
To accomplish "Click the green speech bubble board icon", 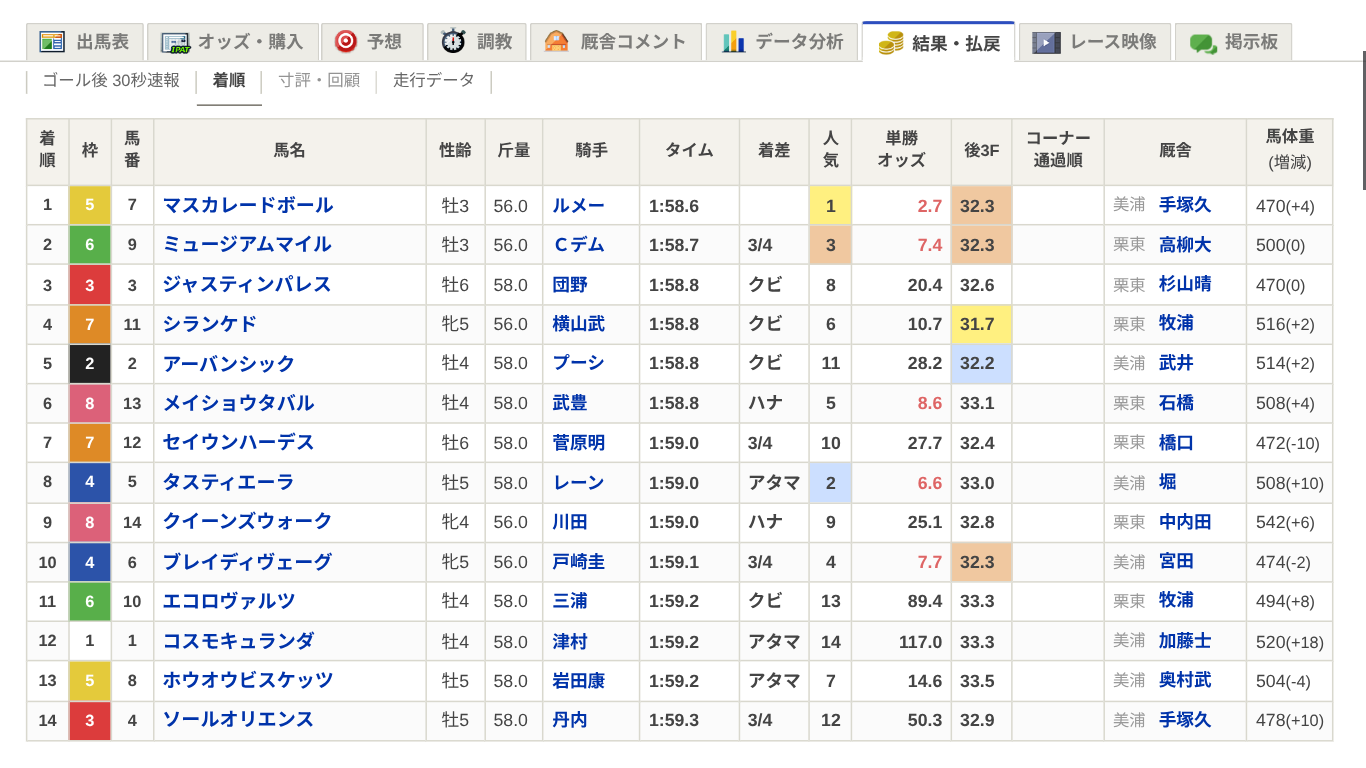I will click(x=1202, y=43).
